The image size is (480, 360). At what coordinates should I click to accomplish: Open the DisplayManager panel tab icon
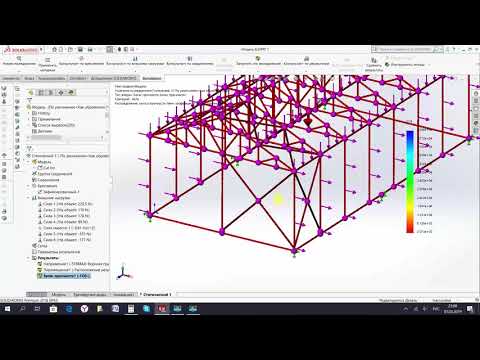[x=71, y=92]
